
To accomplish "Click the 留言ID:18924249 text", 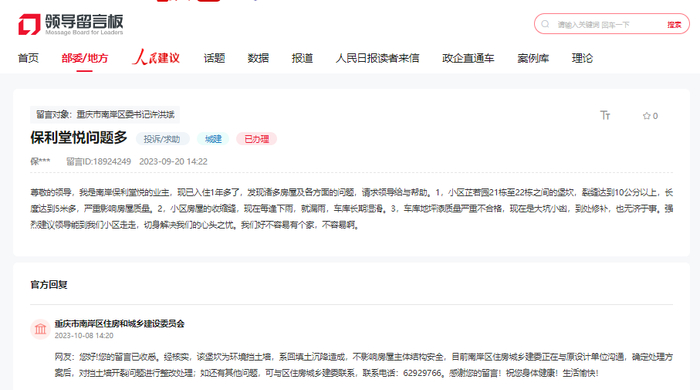I will pyautogui.click(x=98, y=162).
